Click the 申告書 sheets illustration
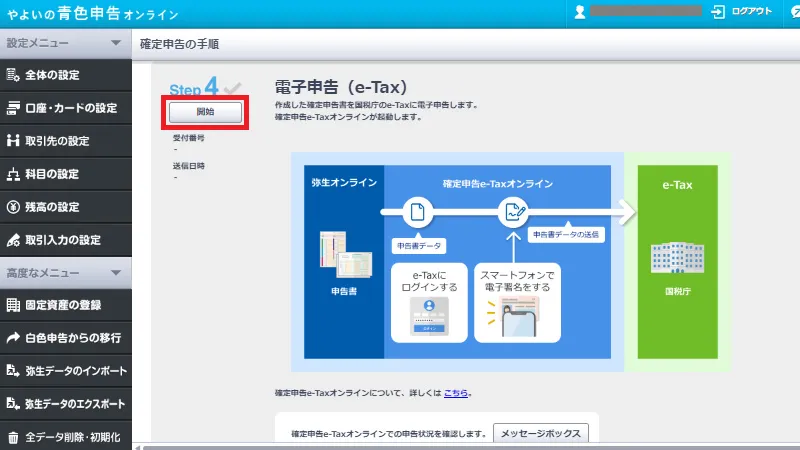This screenshot has width=800, height=450. click(x=345, y=254)
